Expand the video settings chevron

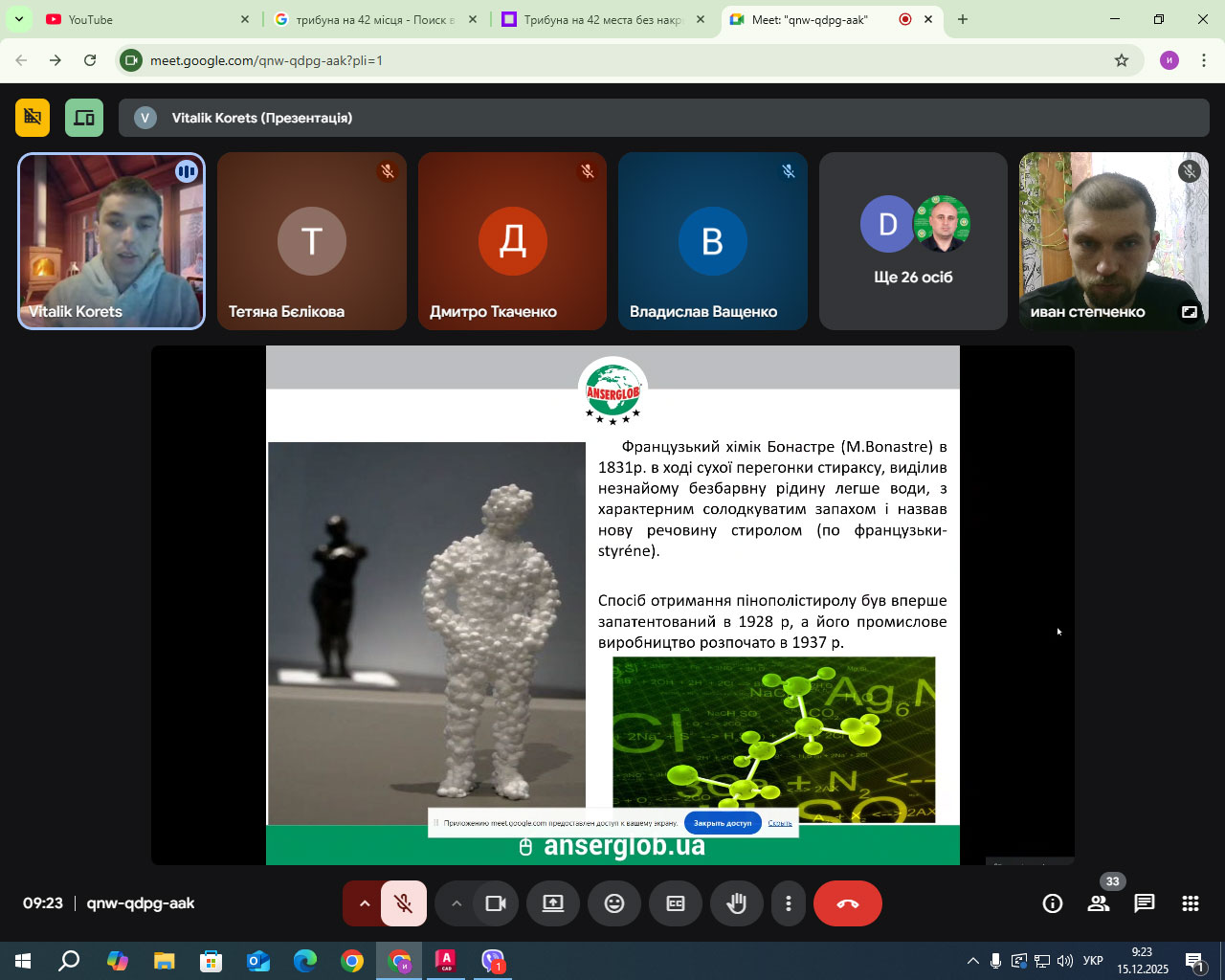(x=457, y=903)
